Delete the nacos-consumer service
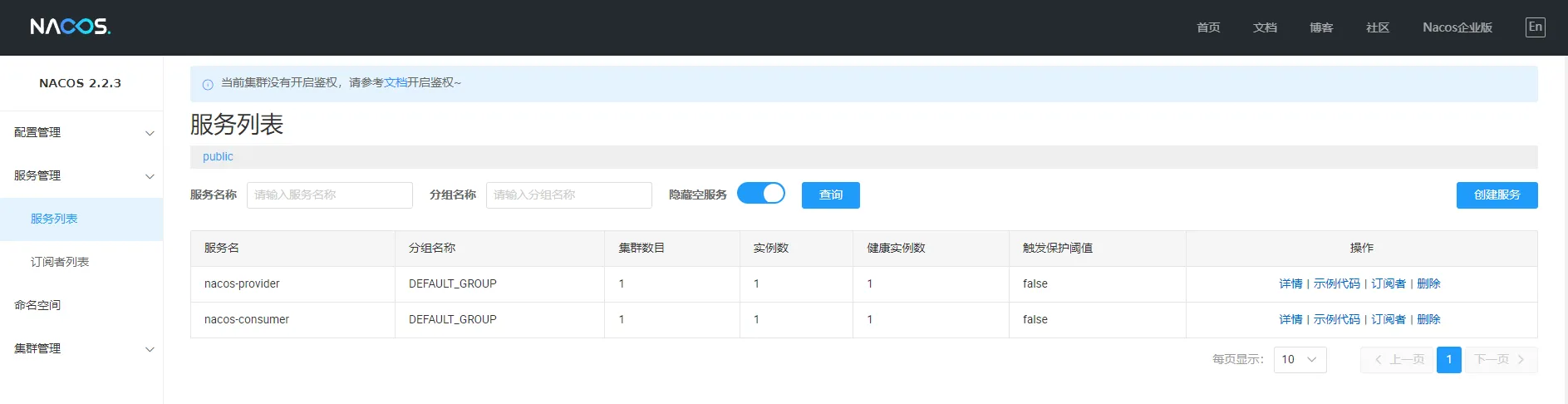 pos(1428,320)
